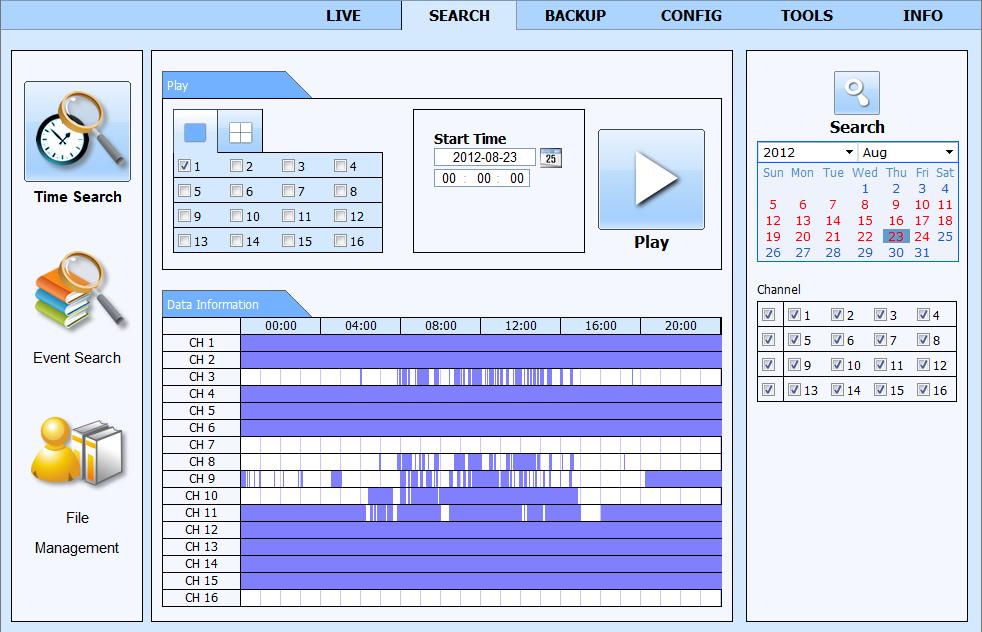Switch to the BACKUP tab
The width and height of the screenshot is (982, 632).
click(575, 16)
